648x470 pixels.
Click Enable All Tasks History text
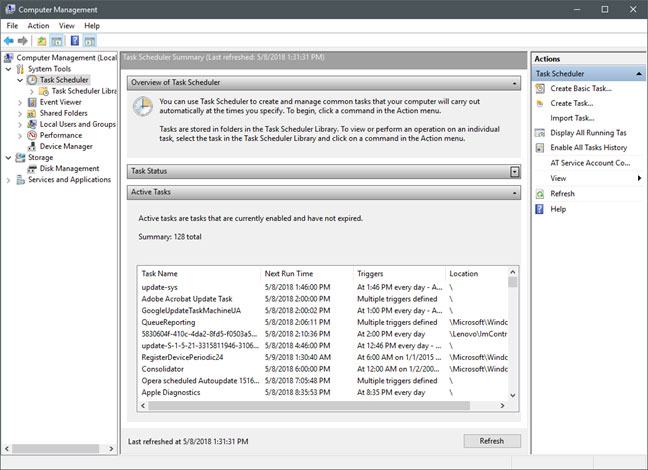coord(588,148)
